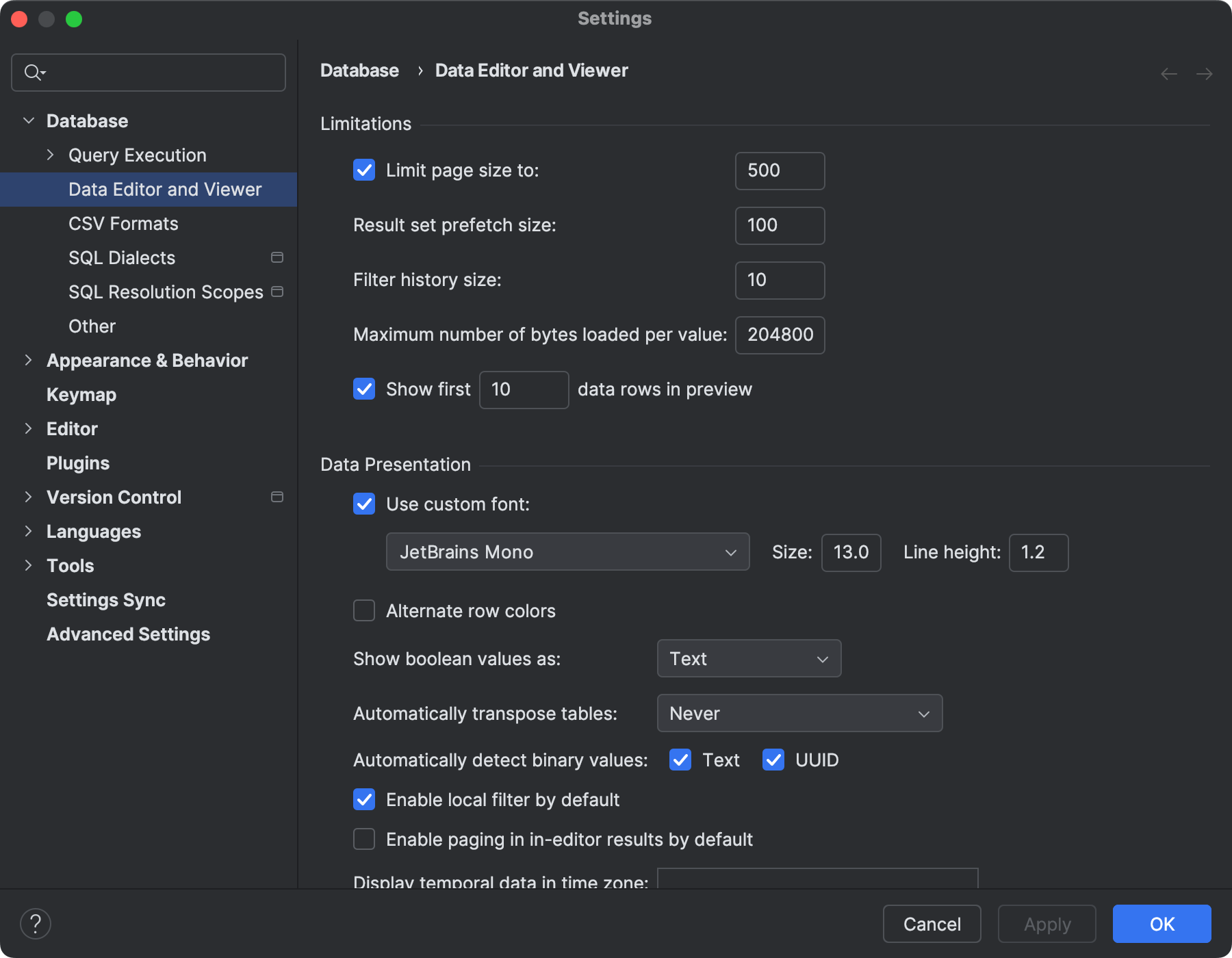Image resolution: width=1232 pixels, height=958 pixels.
Task: Open the Show boolean values as dropdown
Action: click(x=748, y=658)
